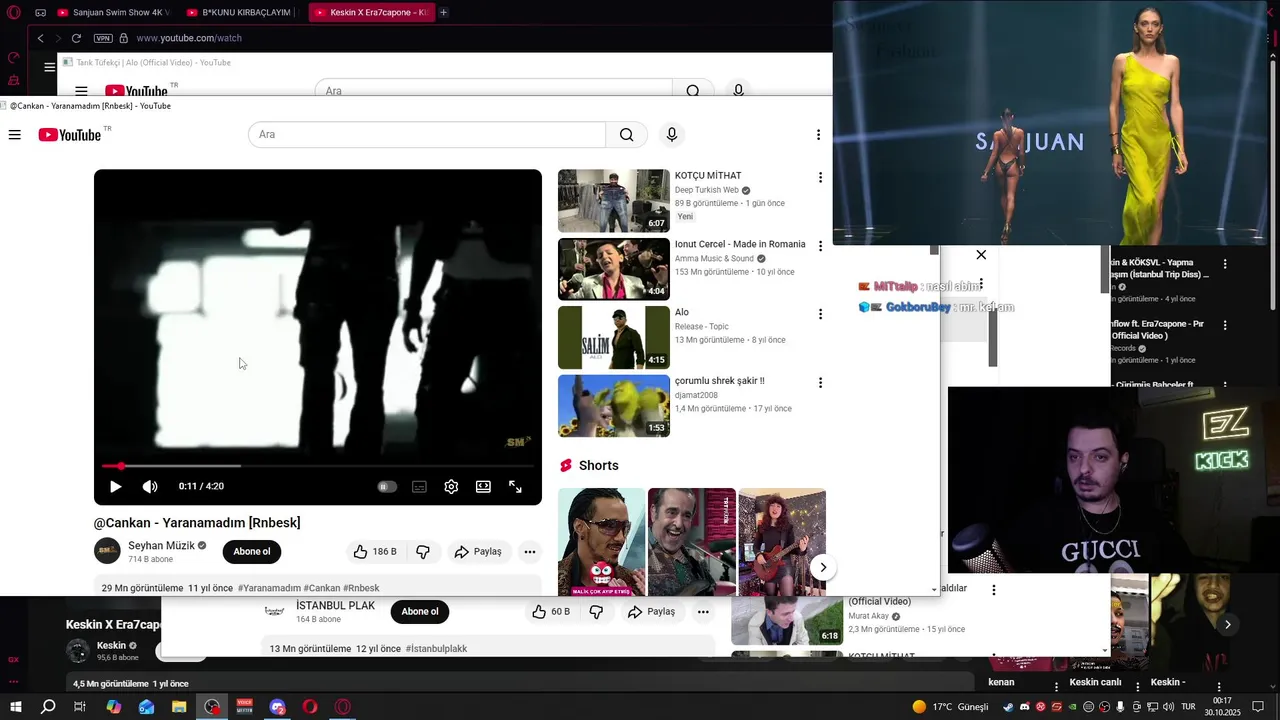Image resolution: width=1280 pixels, height=720 pixels.
Task: Open the GX Corner gamepad icon
Action: [40, 13]
